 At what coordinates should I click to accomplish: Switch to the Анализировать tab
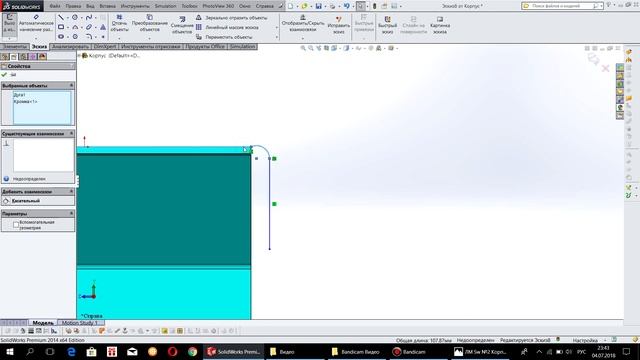point(70,47)
